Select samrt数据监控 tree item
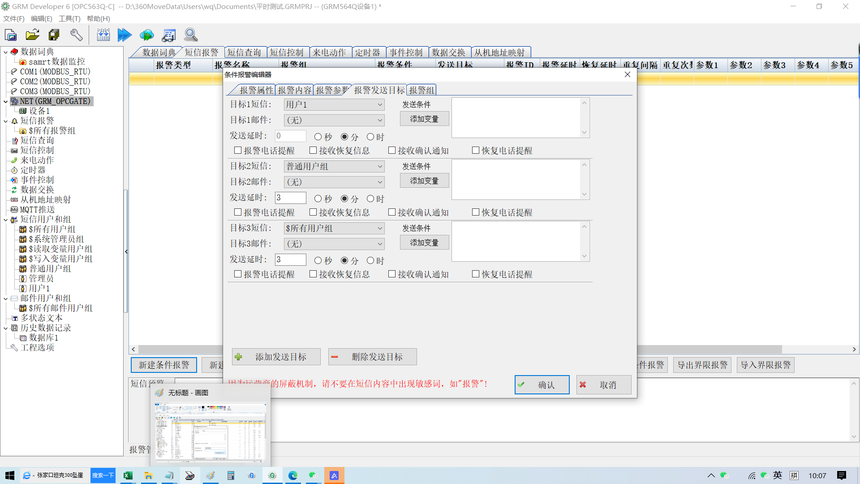This screenshot has width=860, height=484. click(56, 61)
